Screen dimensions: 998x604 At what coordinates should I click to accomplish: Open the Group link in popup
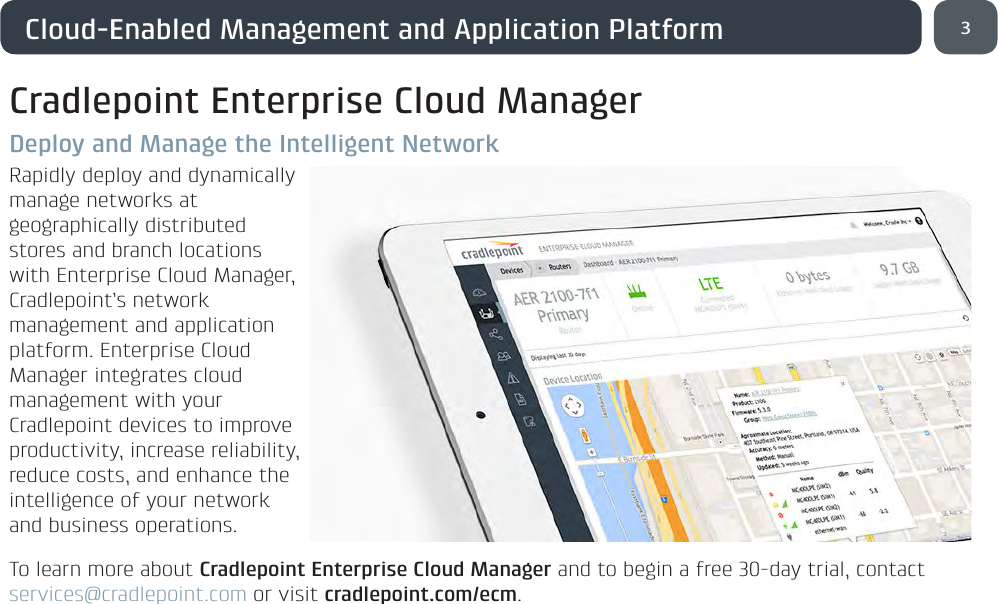789,416
